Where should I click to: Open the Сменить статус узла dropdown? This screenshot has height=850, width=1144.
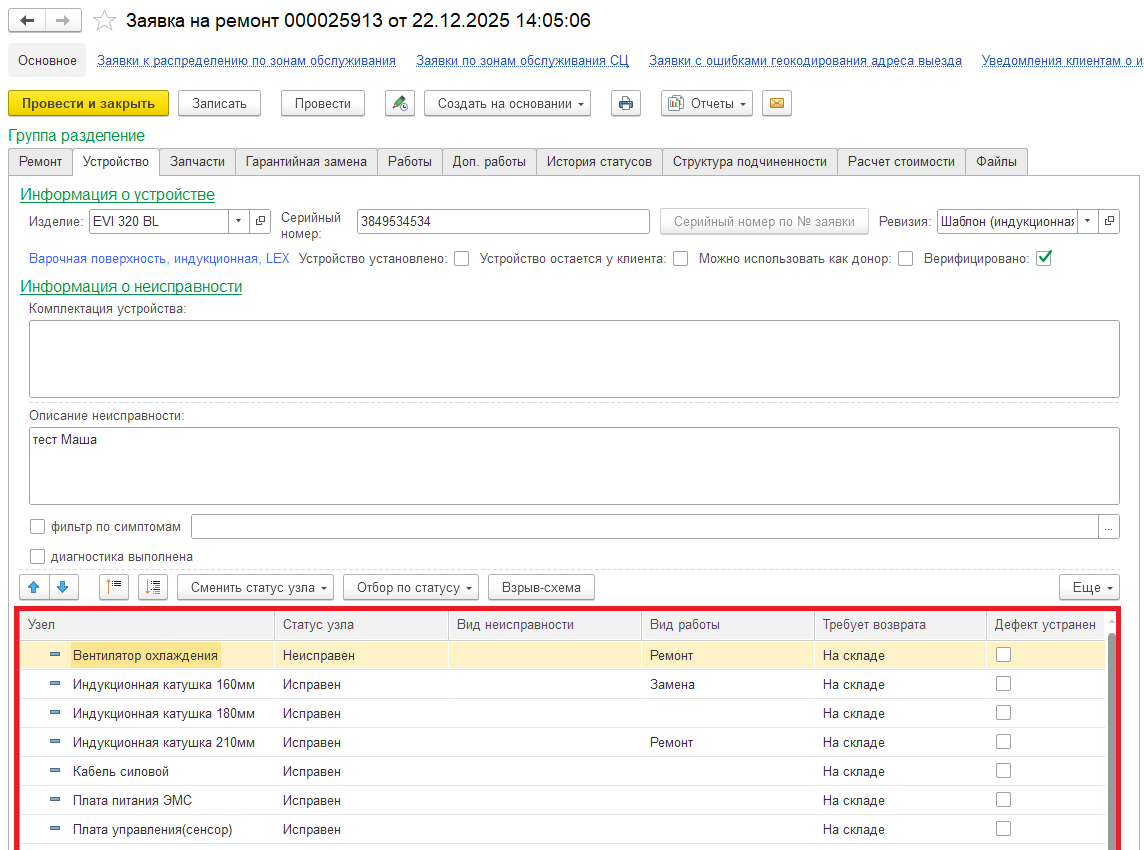click(256, 587)
